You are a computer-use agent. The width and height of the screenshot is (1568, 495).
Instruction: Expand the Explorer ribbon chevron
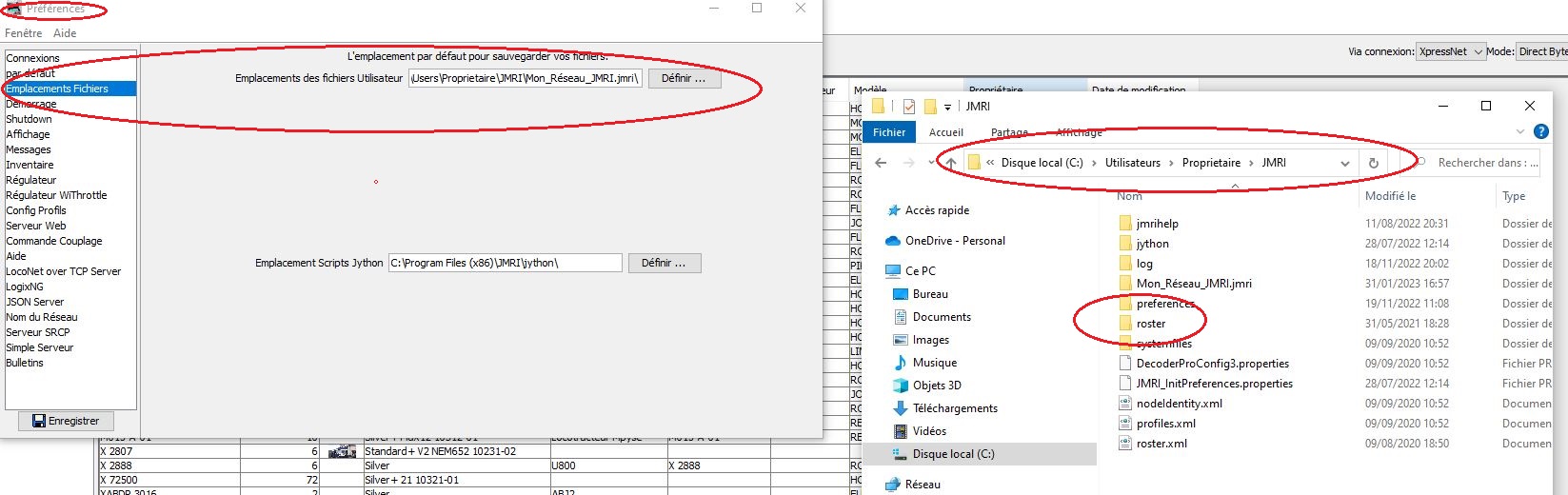click(x=1519, y=132)
